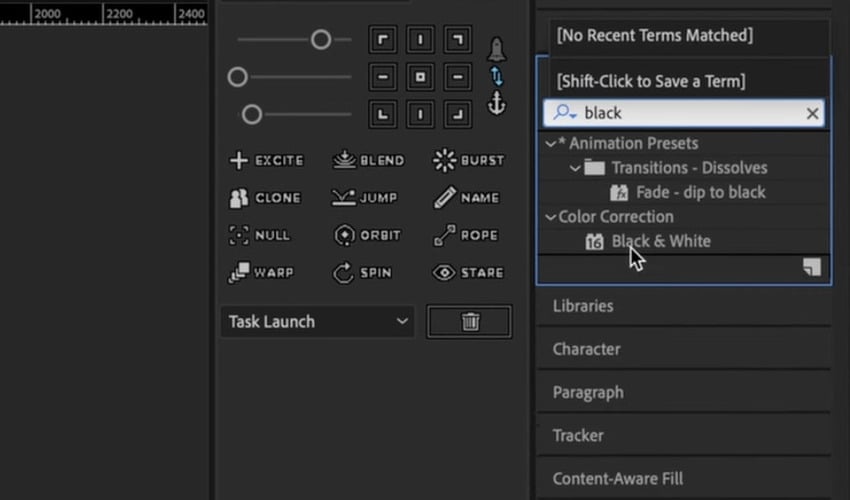850x500 pixels.
Task: Click the trash can delete button
Action: tap(469, 322)
